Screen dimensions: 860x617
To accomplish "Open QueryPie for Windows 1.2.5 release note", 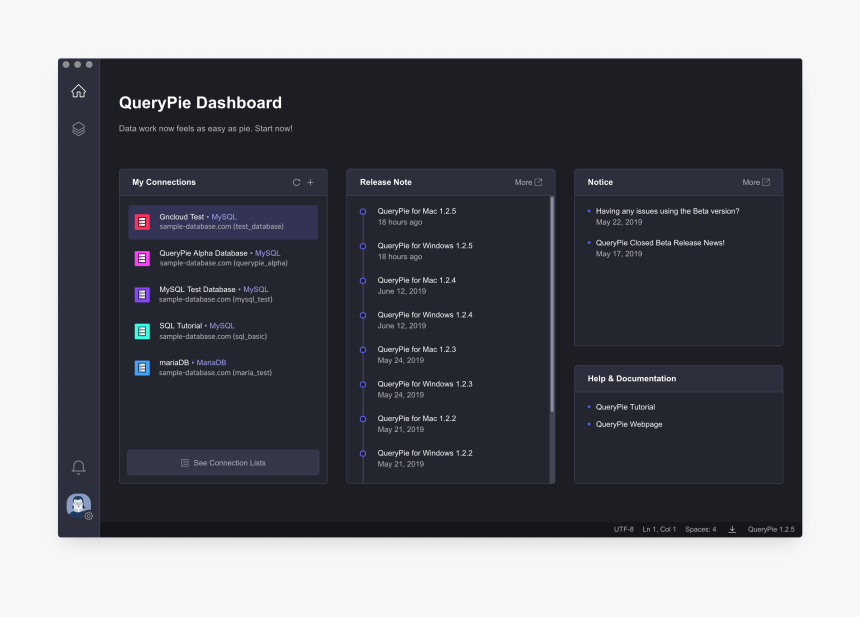I will tap(425, 246).
